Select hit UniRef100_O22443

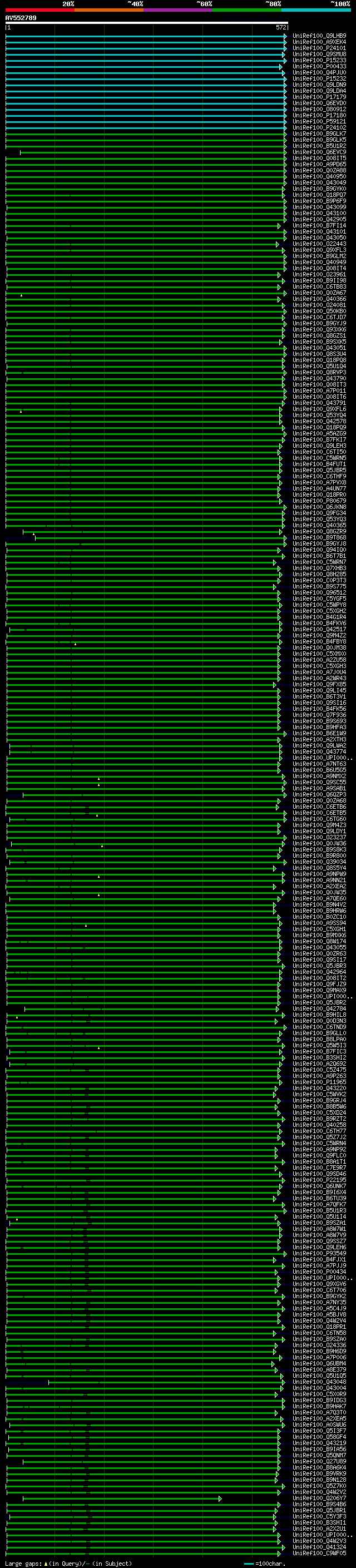tap(319, 244)
